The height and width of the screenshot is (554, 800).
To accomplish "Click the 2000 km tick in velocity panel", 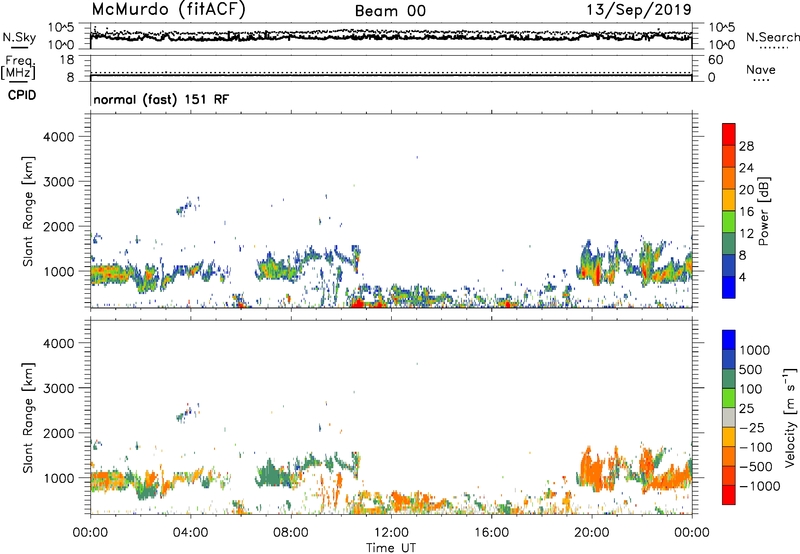I will point(59,433).
